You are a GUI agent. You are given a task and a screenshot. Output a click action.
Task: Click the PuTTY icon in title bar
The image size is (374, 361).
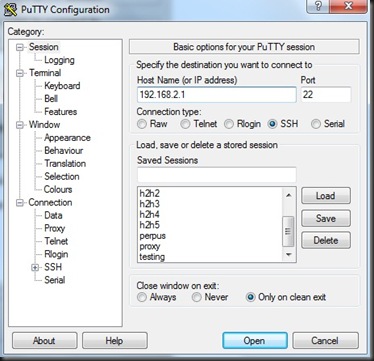pos(10,10)
